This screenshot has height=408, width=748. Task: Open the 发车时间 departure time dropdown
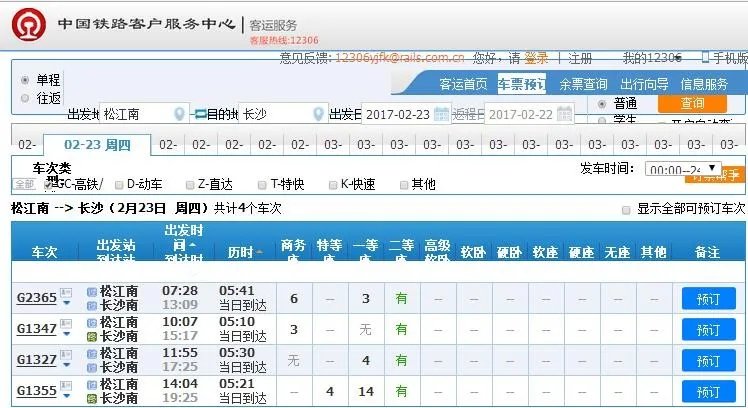tap(683, 168)
